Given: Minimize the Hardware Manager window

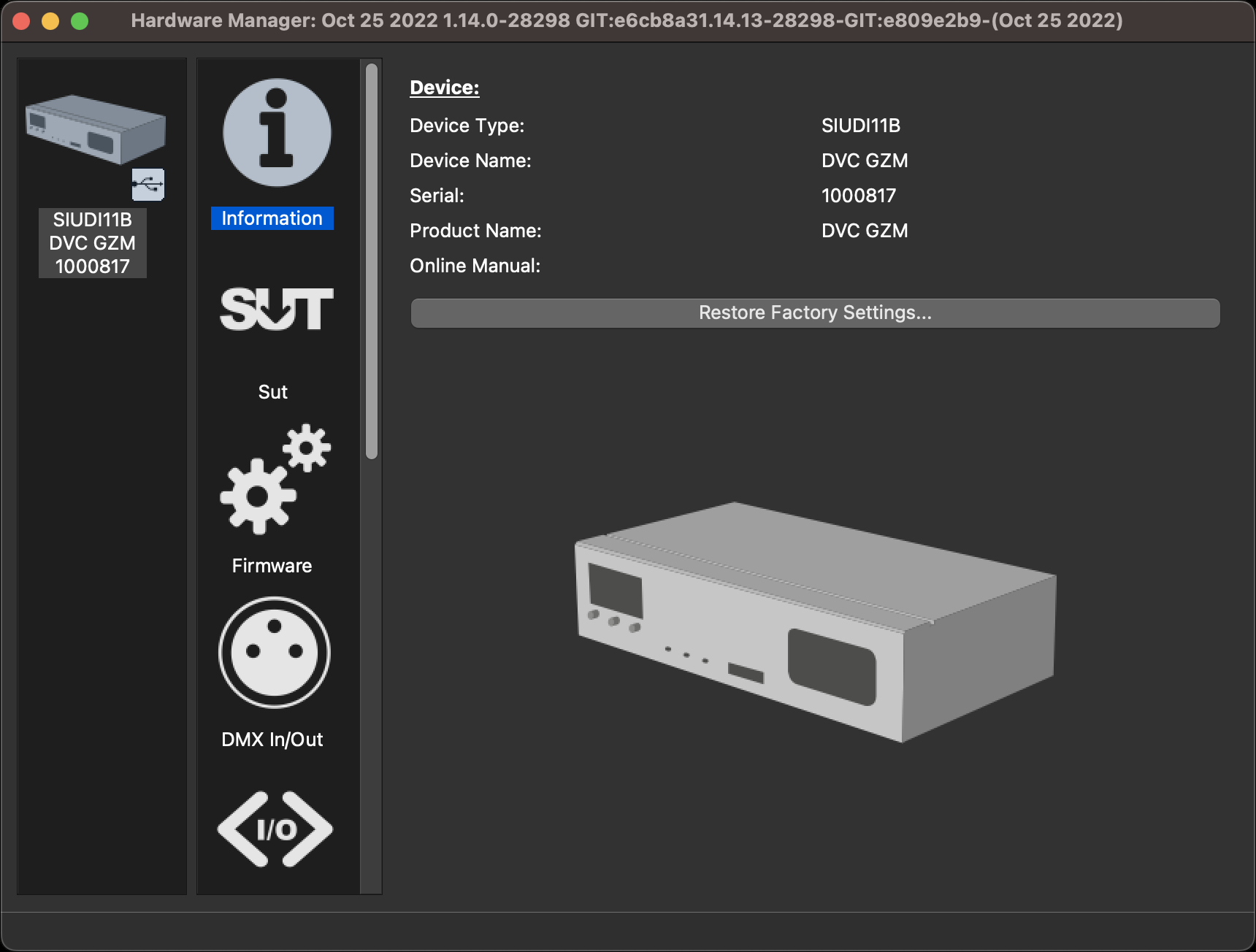Looking at the screenshot, I should tap(50, 21).
